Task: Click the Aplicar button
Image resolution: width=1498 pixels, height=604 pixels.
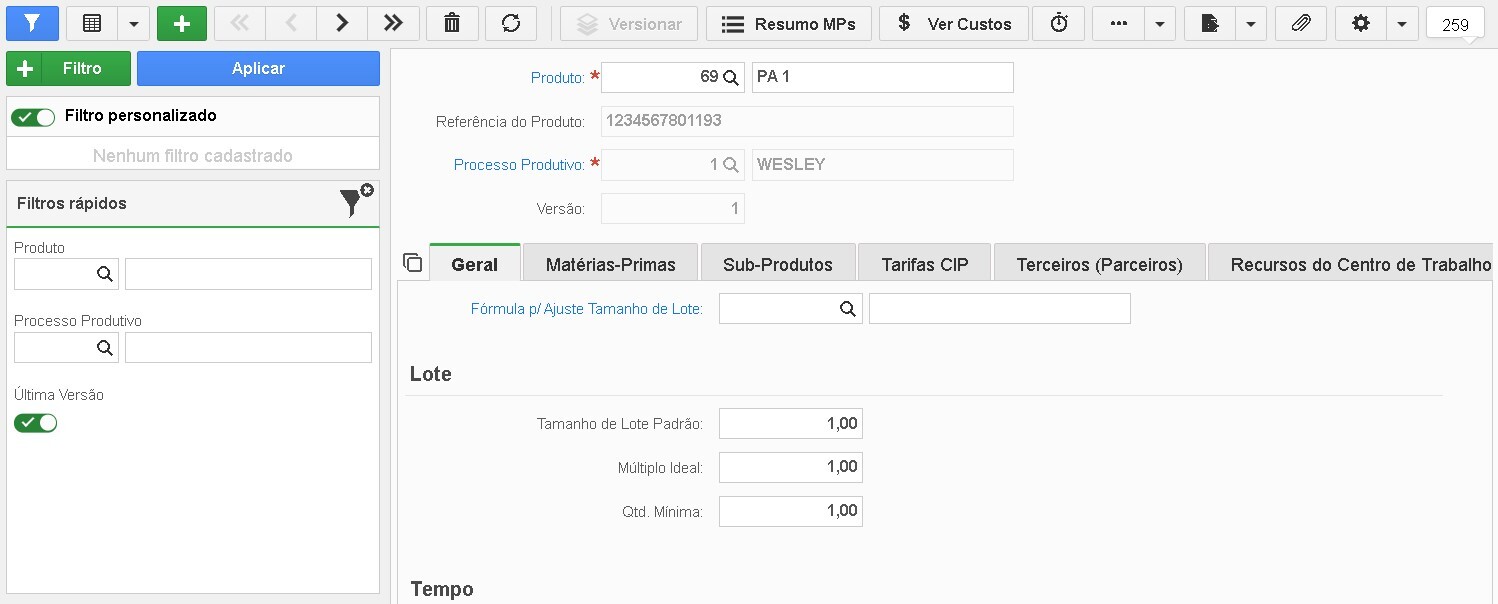Action: click(x=258, y=68)
